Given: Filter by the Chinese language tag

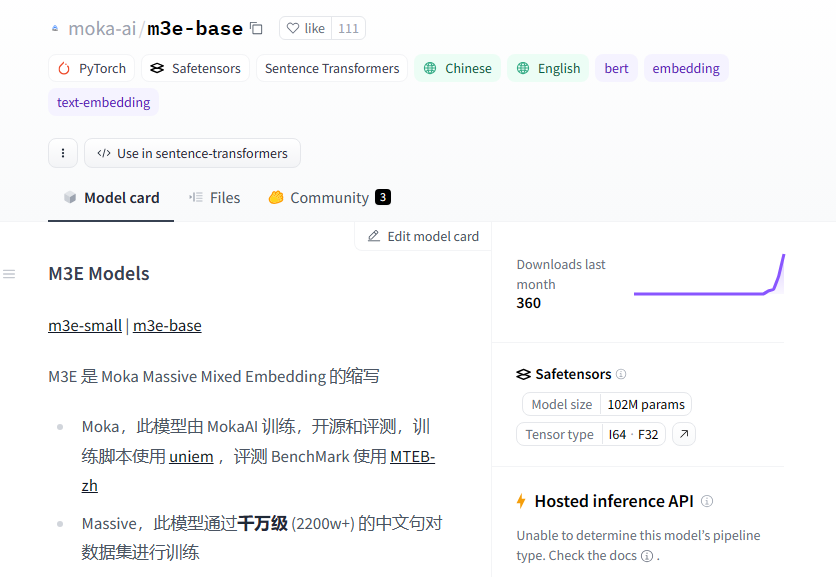Looking at the screenshot, I should pos(457,68).
